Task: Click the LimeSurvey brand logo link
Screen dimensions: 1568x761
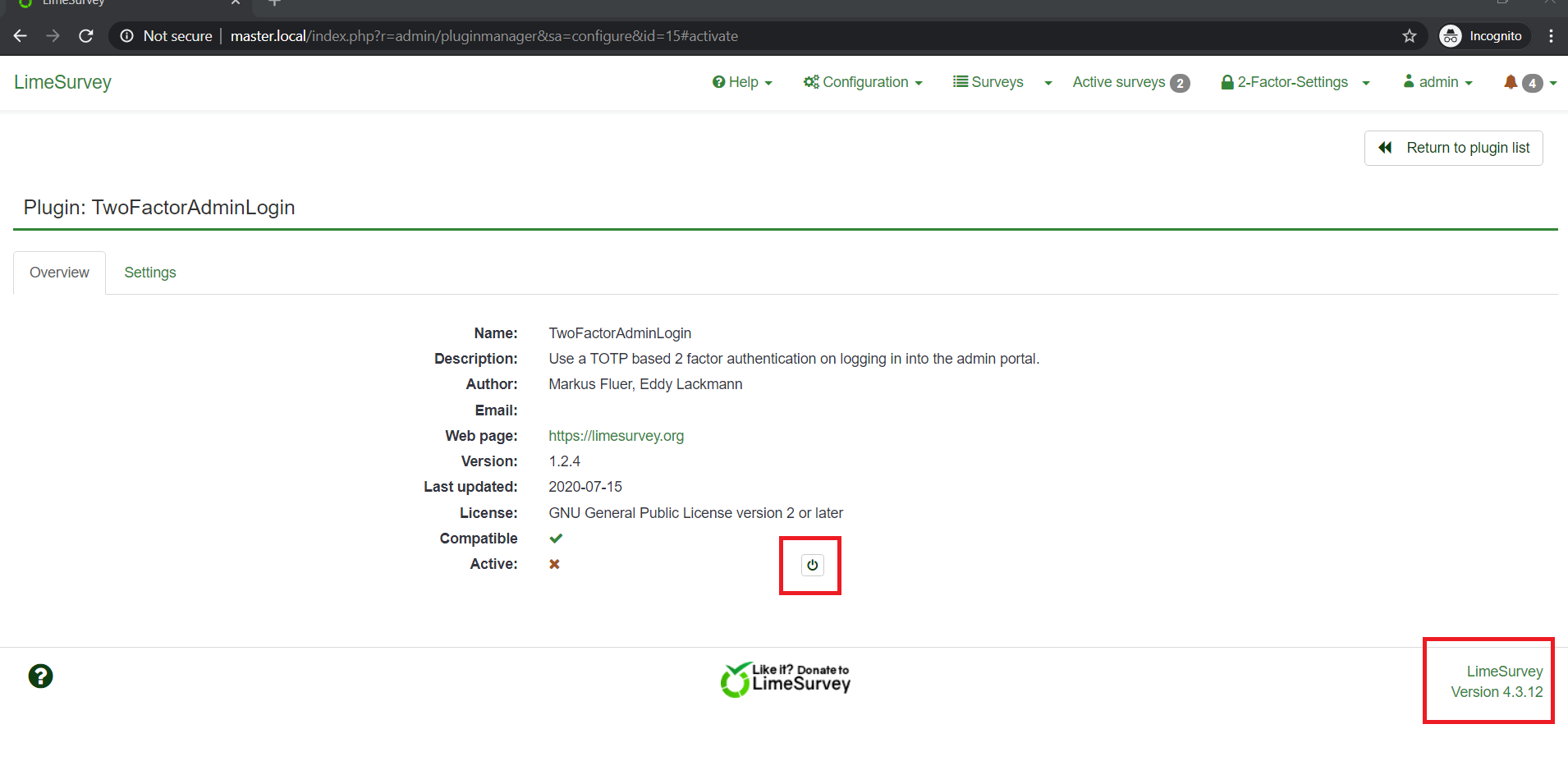Action: [x=62, y=82]
